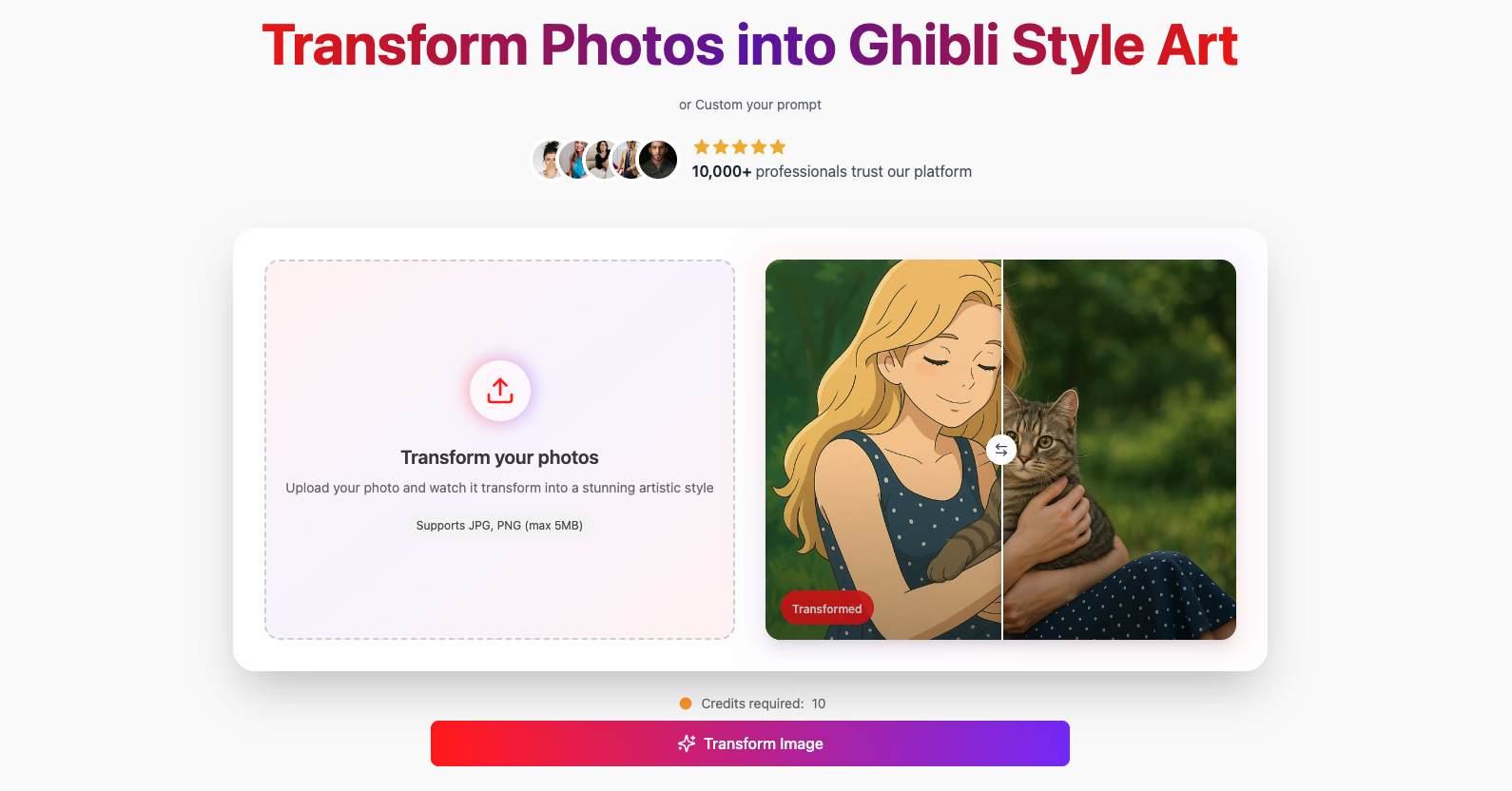Click the 'or Custom your prompt' text
The image size is (1512, 791).
click(x=750, y=105)
